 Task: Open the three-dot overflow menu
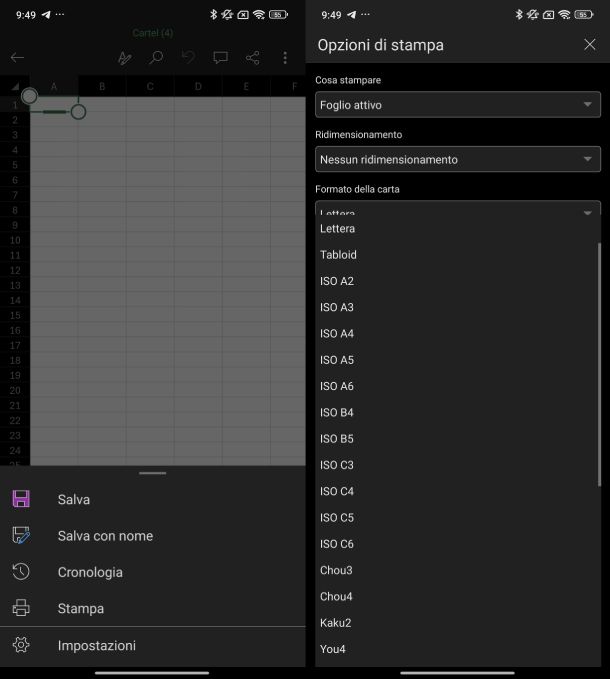[x=285, y=58]
